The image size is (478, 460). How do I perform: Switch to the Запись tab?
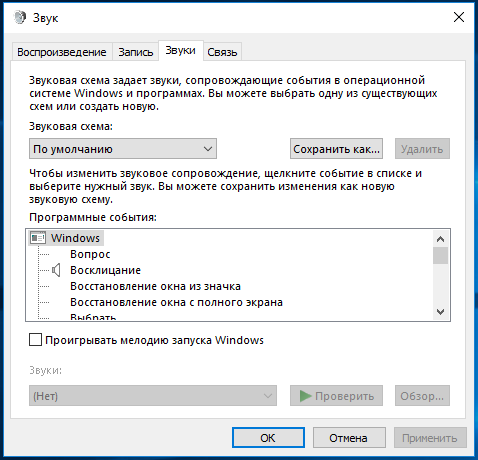(136, 52)
